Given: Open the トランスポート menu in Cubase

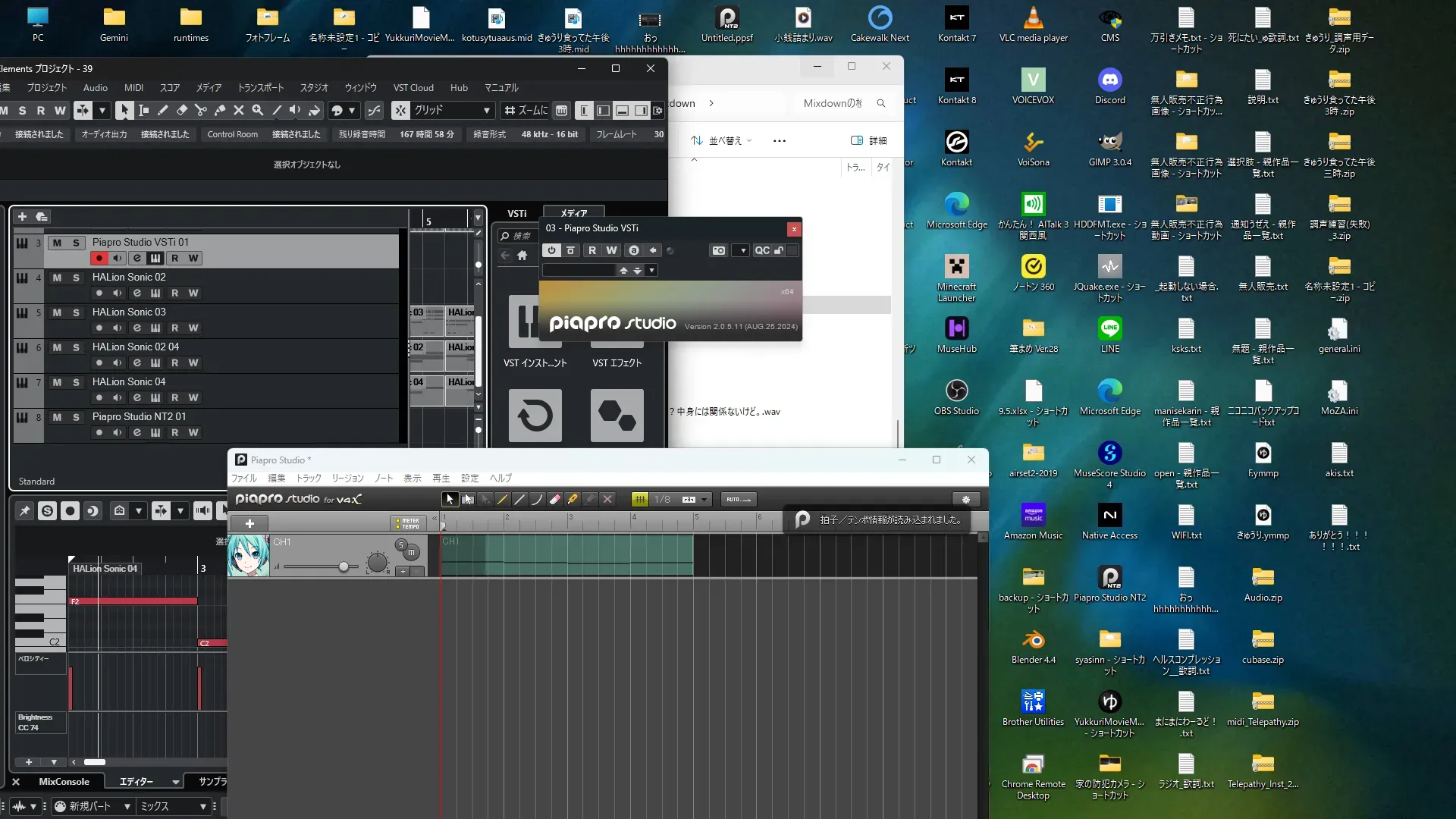Looking at the screenshot, I should pos(260,88).
